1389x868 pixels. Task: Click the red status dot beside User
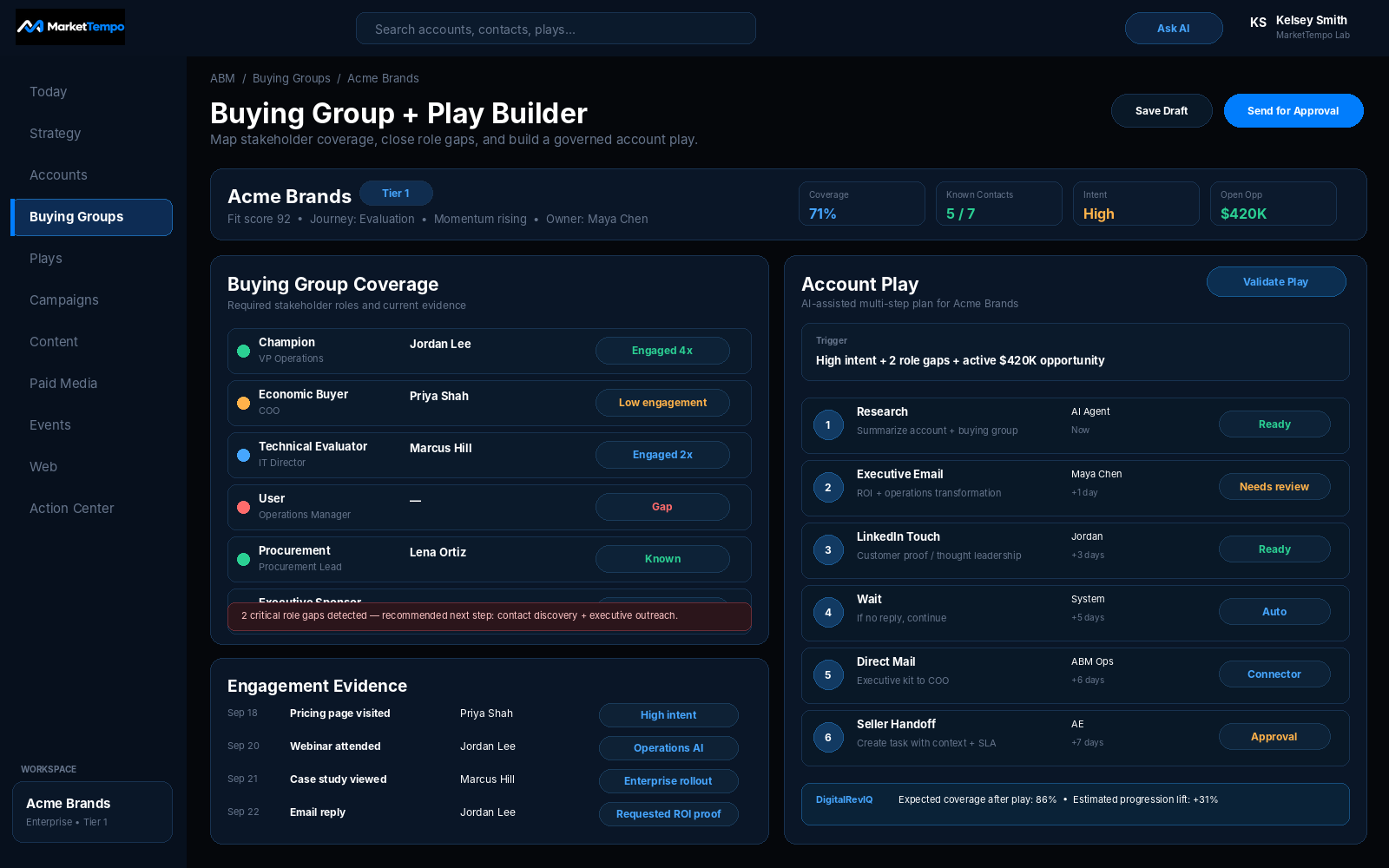pos(244,507)
